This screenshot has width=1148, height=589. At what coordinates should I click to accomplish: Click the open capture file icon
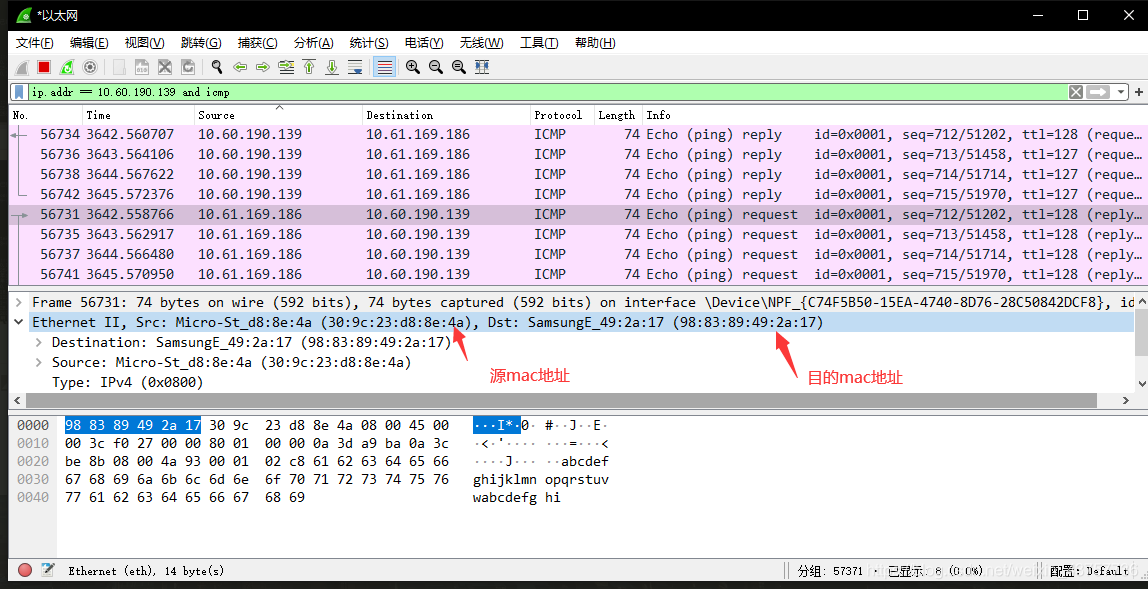point(119,67)
